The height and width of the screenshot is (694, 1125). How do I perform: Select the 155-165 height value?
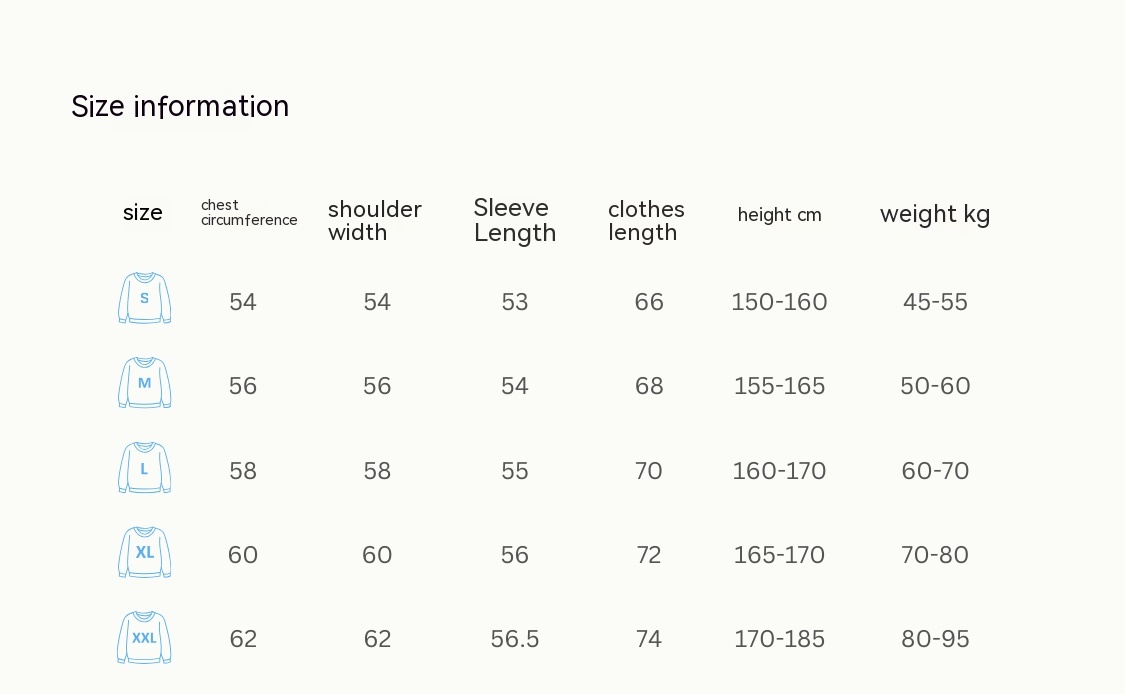pyautogui.click(x=779, y=386)
